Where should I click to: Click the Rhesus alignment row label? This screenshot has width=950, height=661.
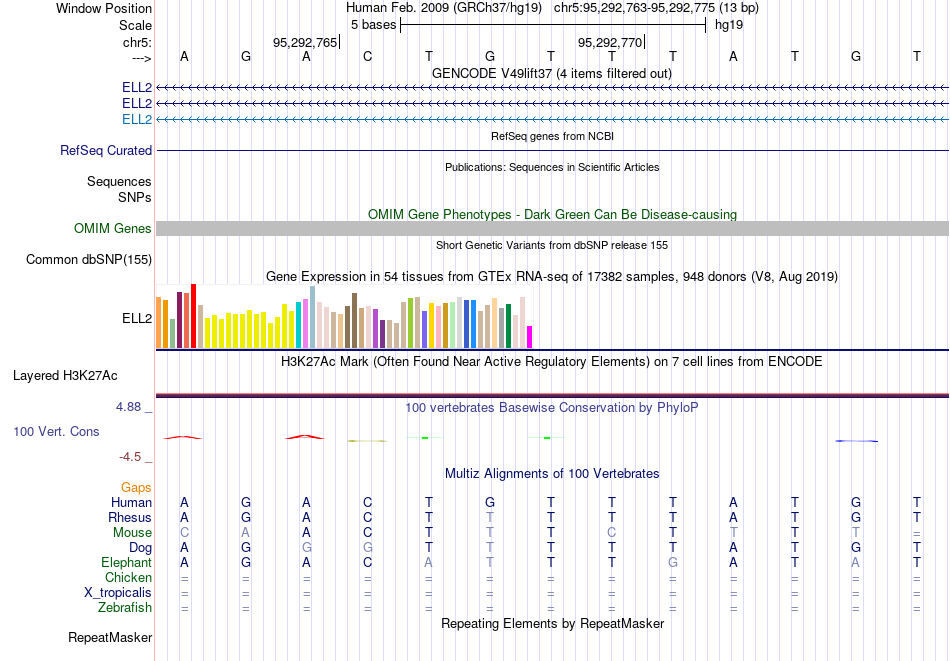pos(130,517)
